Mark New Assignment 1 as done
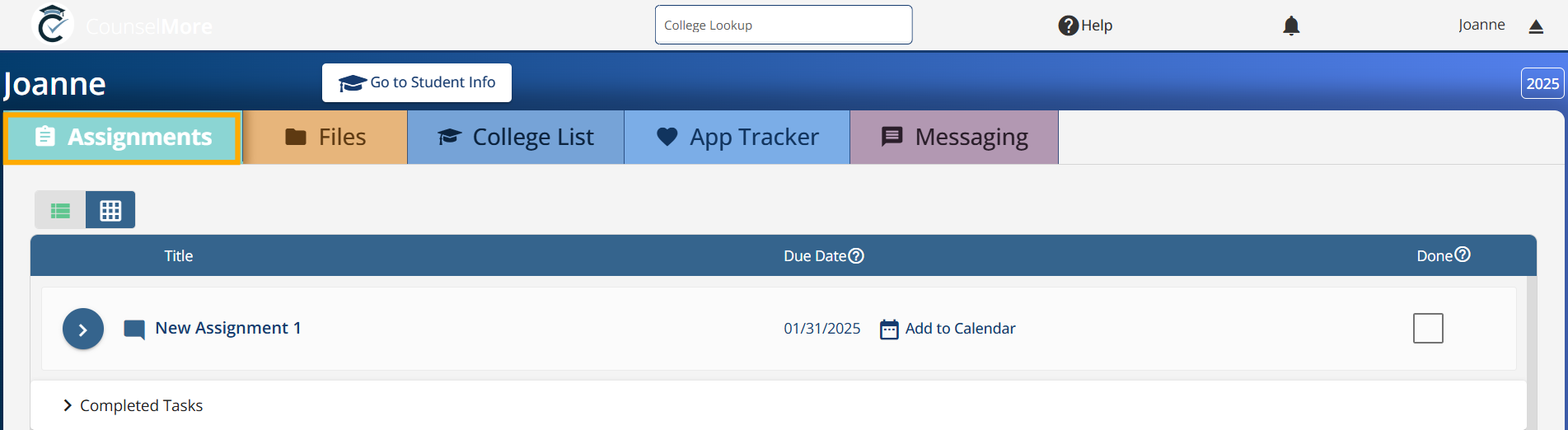This screenshot has height=430, width=1568. coord(1428,328)
